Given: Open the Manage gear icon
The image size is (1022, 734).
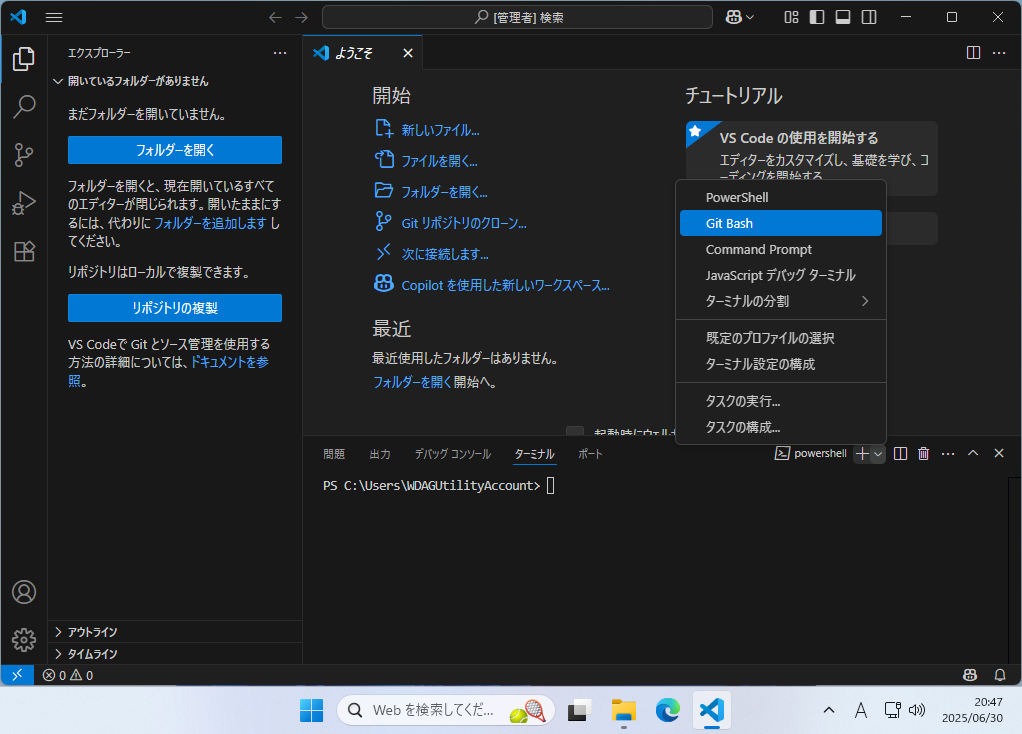Looking at the screenshot, I should coord(24,640).
